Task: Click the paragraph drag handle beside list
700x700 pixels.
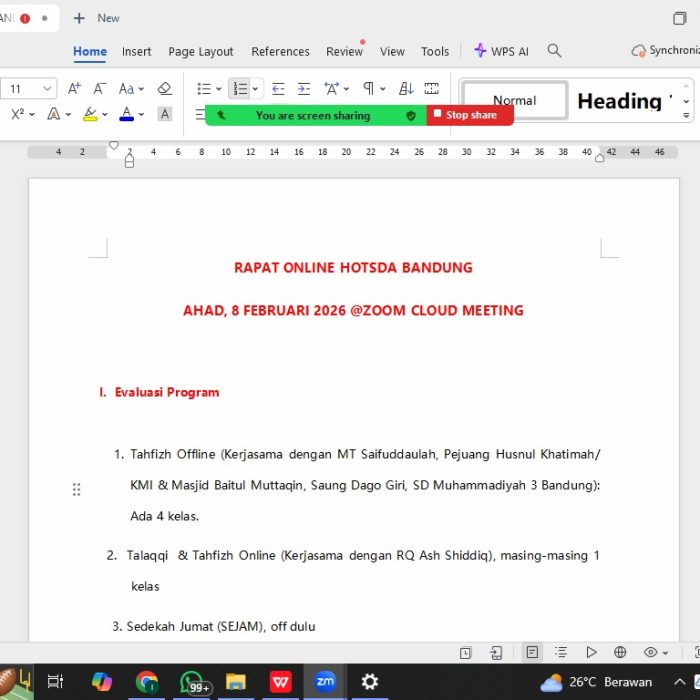Action: click(x=76, y=489)
